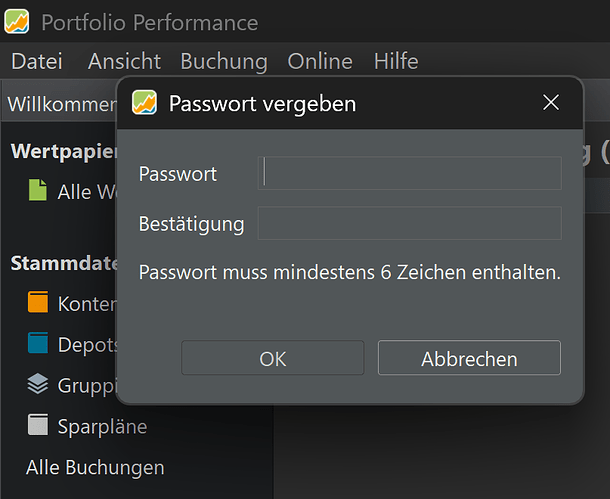Viewport: 610px width, 499px height.
Task: Focus the Passwort input field
Action: coord(409,173)
